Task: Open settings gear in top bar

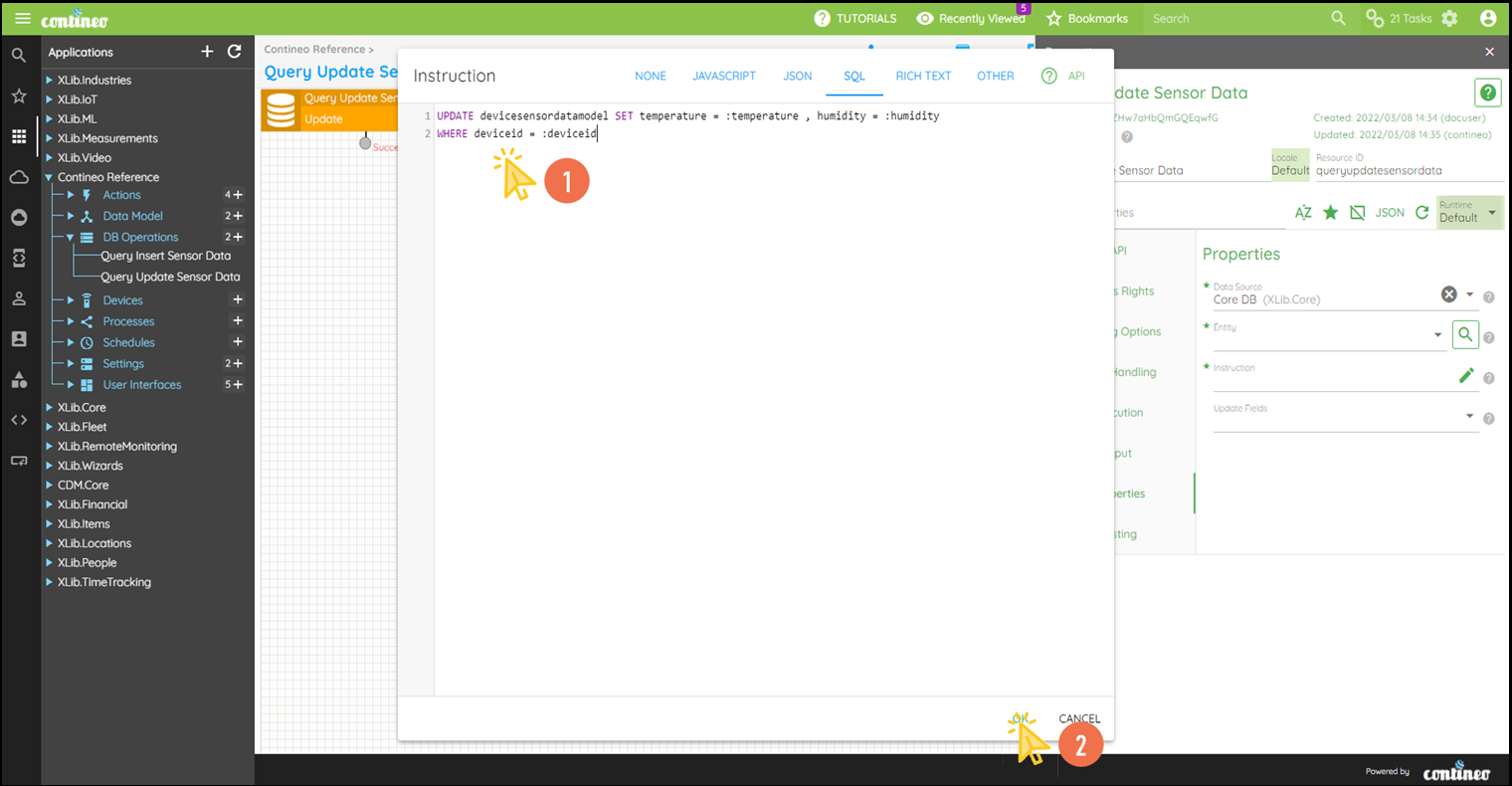Action: point(1449,19)
